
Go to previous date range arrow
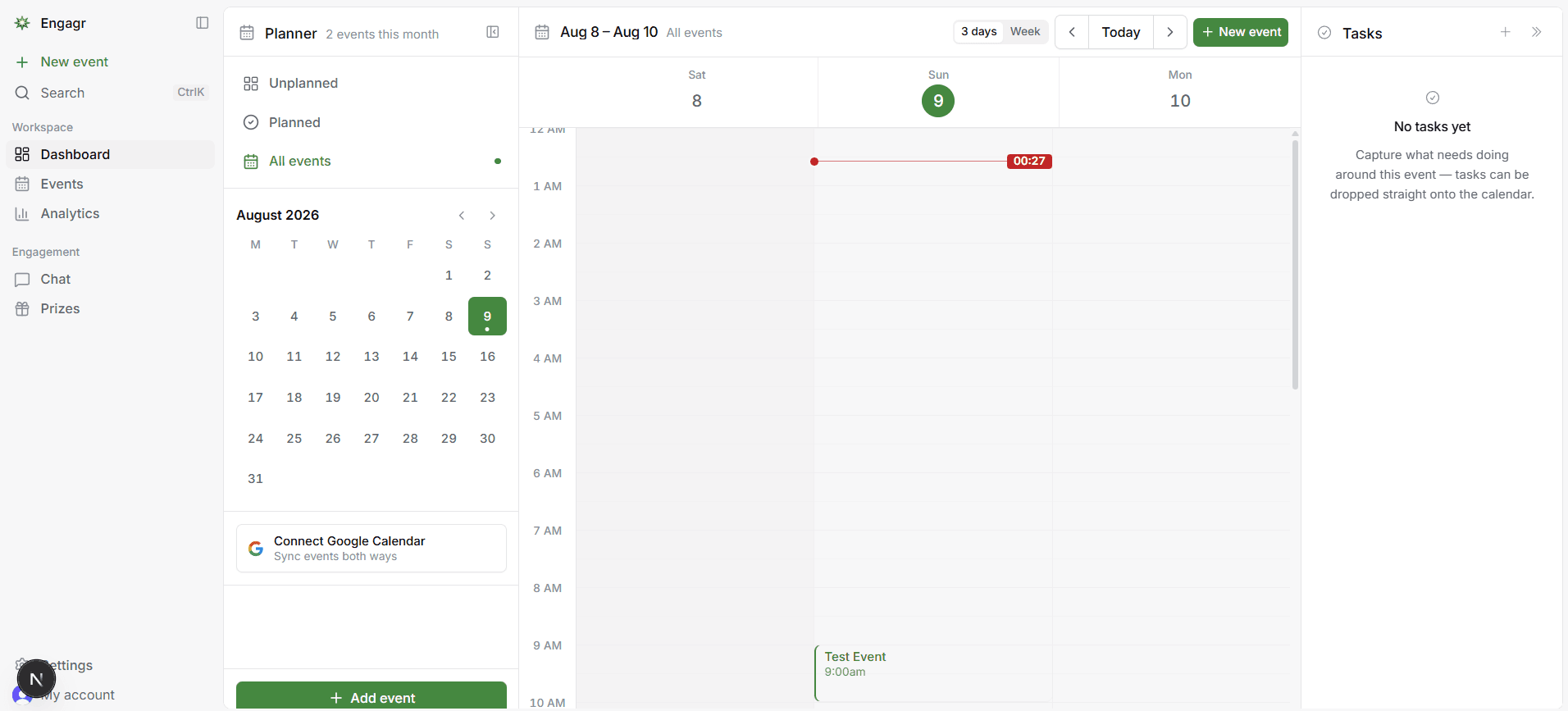(x=1072, y=32)
